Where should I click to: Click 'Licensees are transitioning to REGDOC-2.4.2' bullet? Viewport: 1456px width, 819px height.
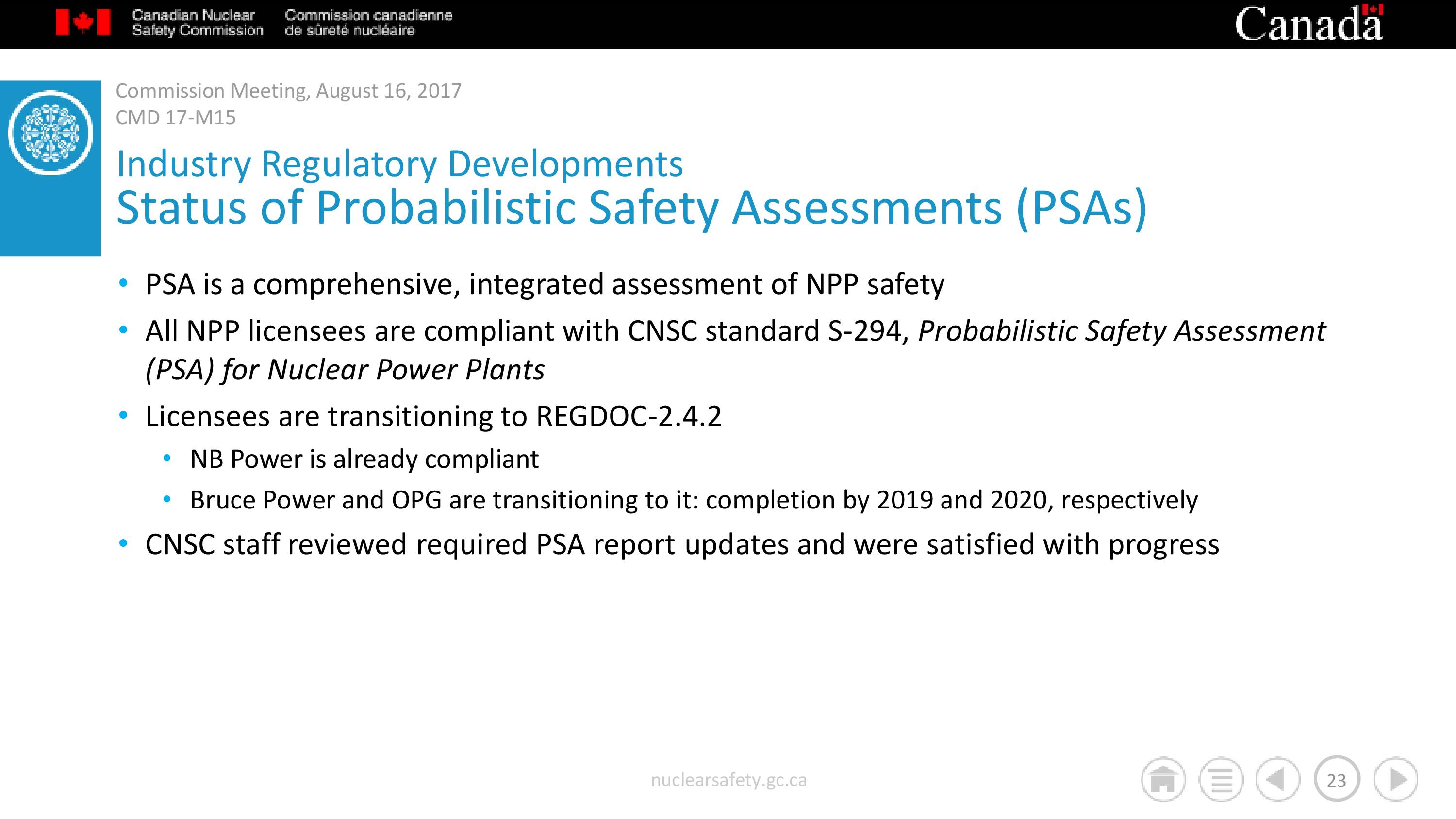(433, 417)
